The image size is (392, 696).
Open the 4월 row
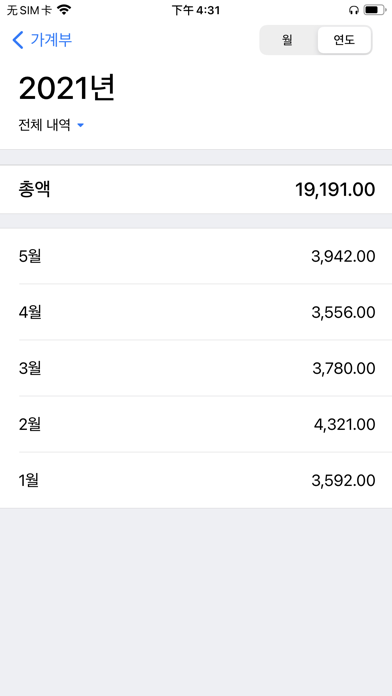(x=196, y=312)
